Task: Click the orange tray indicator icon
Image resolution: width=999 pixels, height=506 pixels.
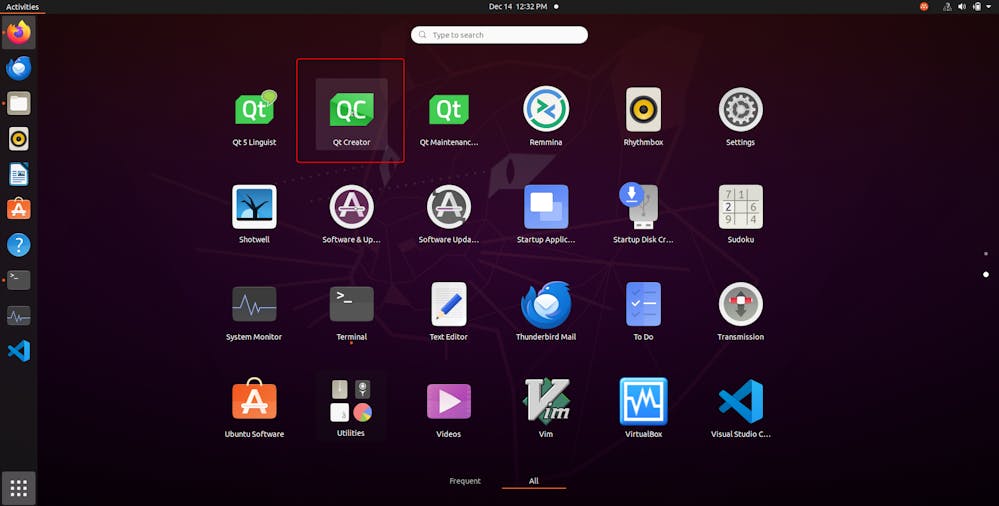Action: 924,6
